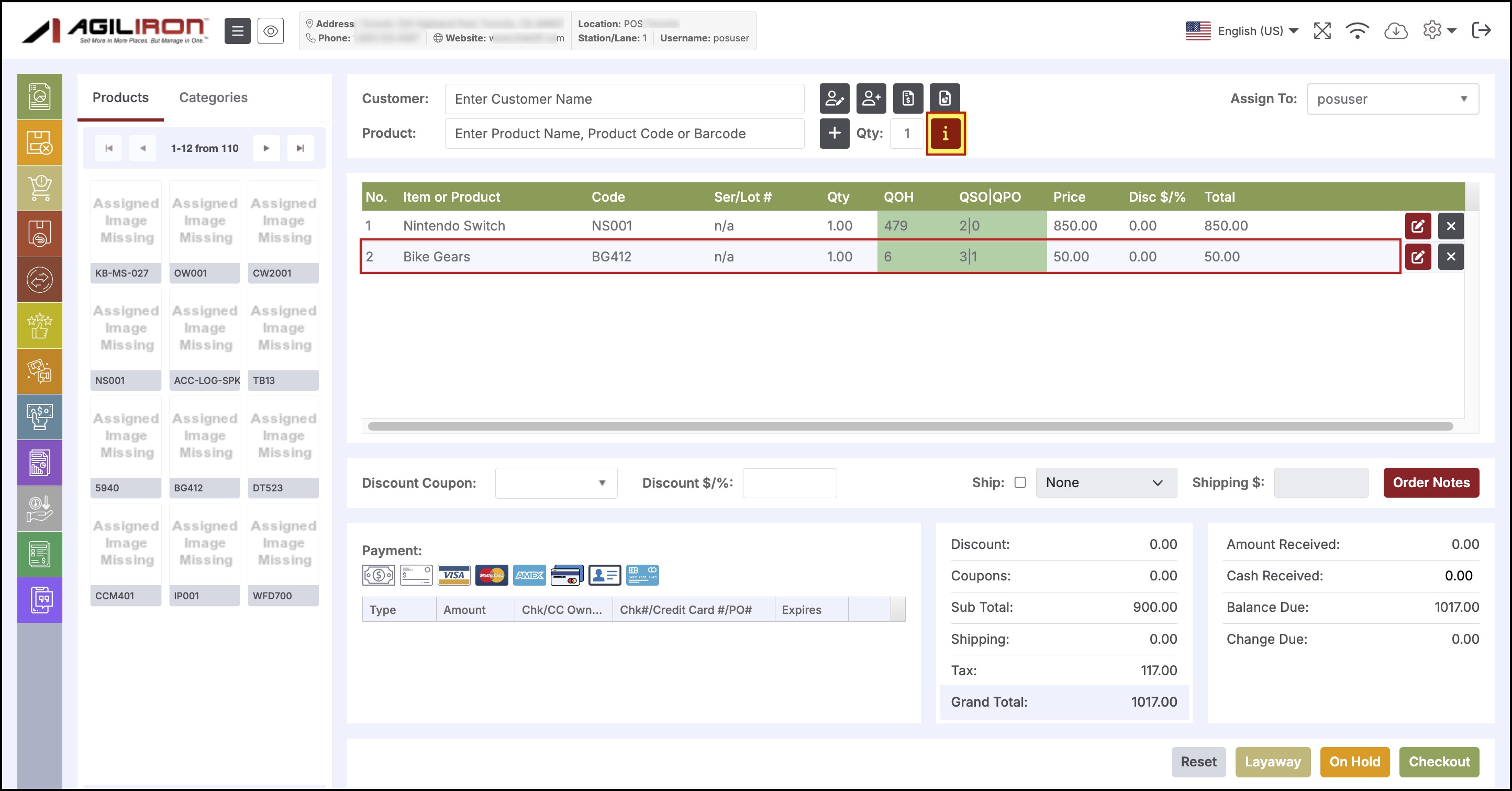Screen dimensions: 1512x791
Task: Select gift card payment icon
Action: point(642,575)
